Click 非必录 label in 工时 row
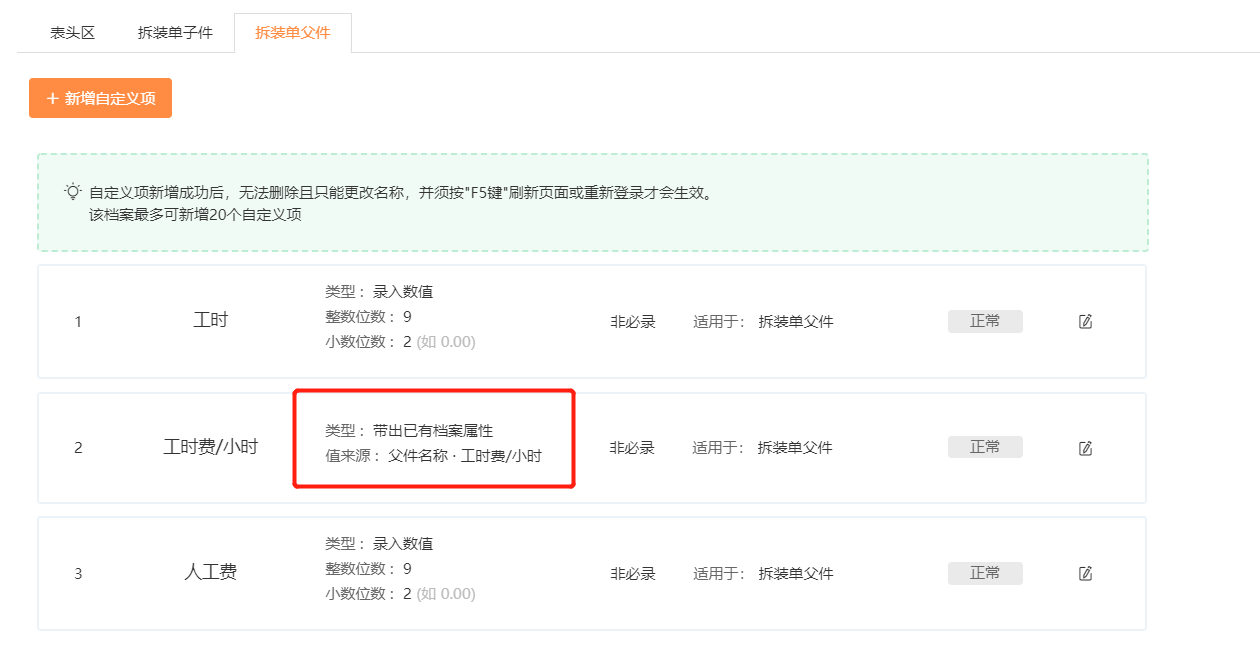The width and height of the screenshot is (1260, 663). [632, 322]
